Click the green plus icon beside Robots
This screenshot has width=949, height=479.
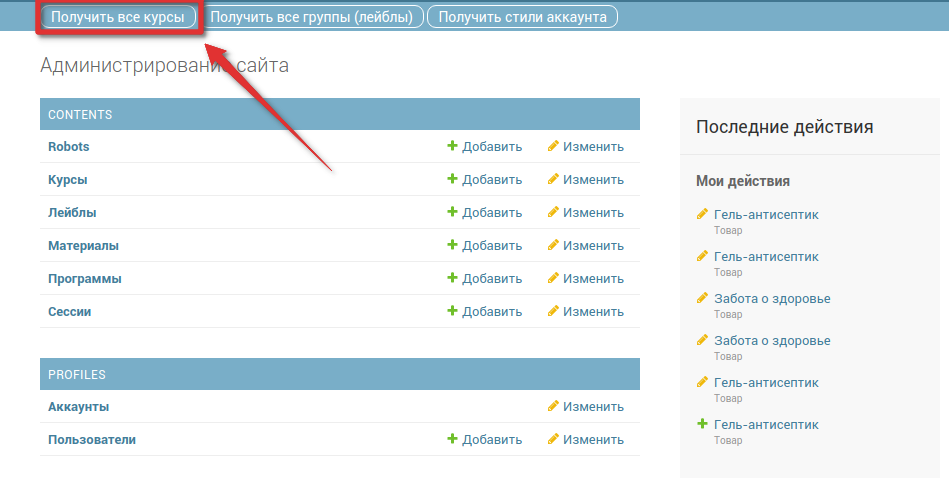[x=452, y=146]
